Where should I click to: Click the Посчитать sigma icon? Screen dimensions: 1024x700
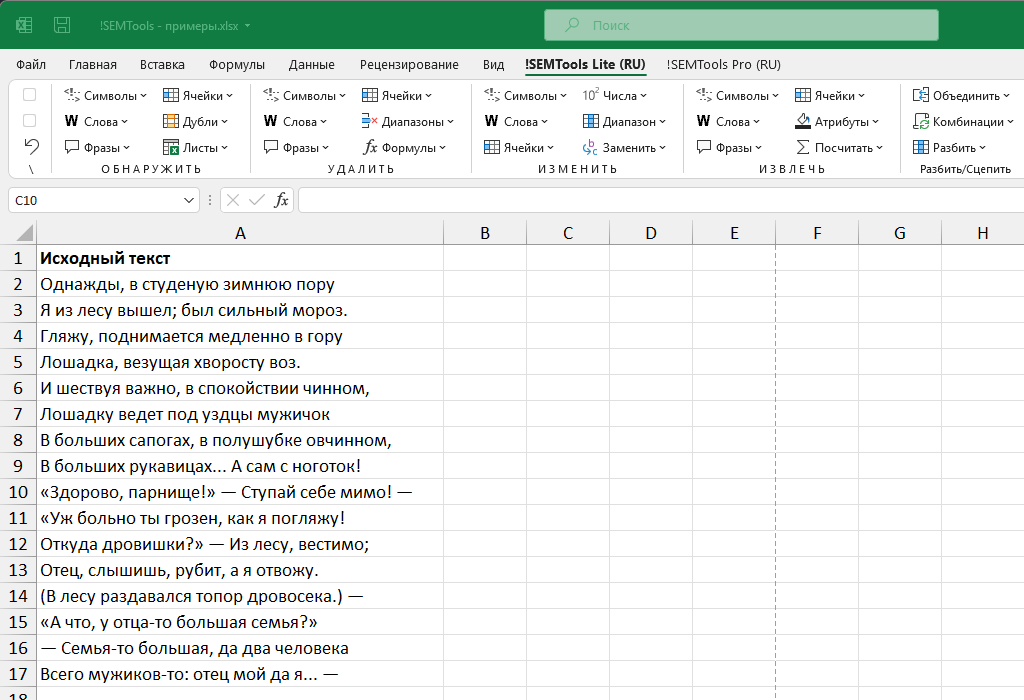point(803,148)
